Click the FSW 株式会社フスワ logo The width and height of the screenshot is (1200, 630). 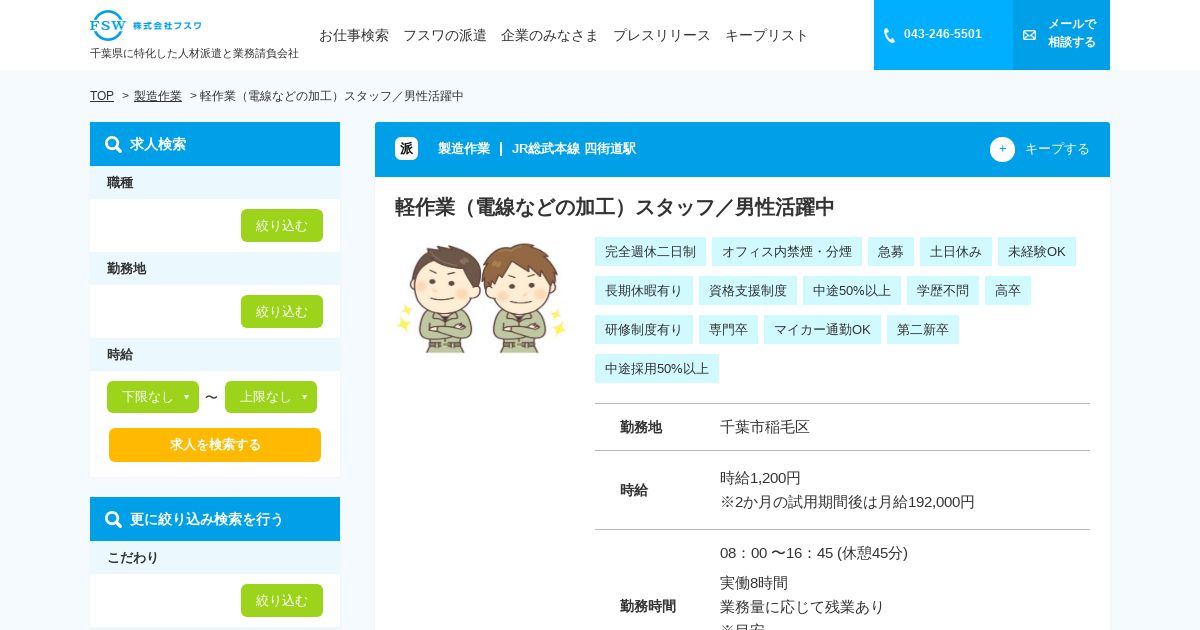[146, 25]
